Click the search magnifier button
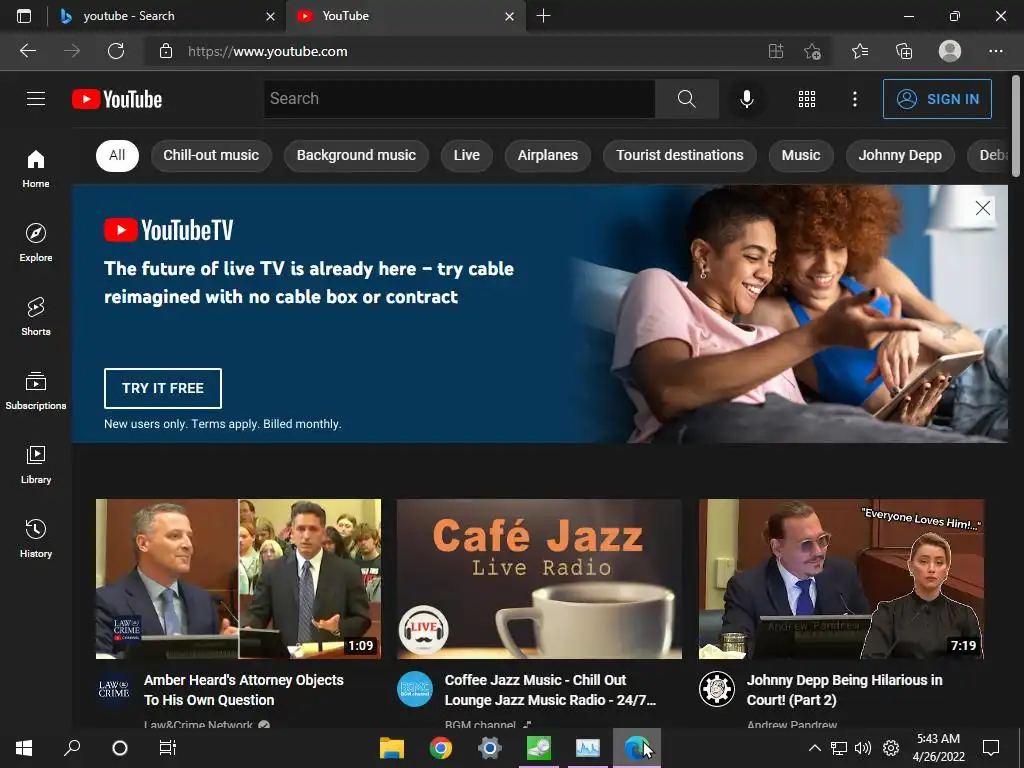1024x768 pixels. pyautogui.click(x=686, y=99)
